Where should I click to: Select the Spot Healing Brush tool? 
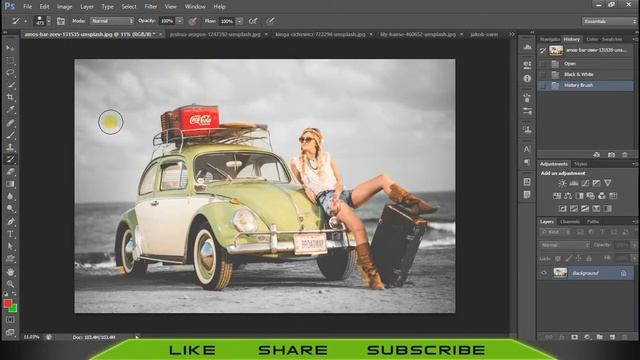tap(10, 122)
